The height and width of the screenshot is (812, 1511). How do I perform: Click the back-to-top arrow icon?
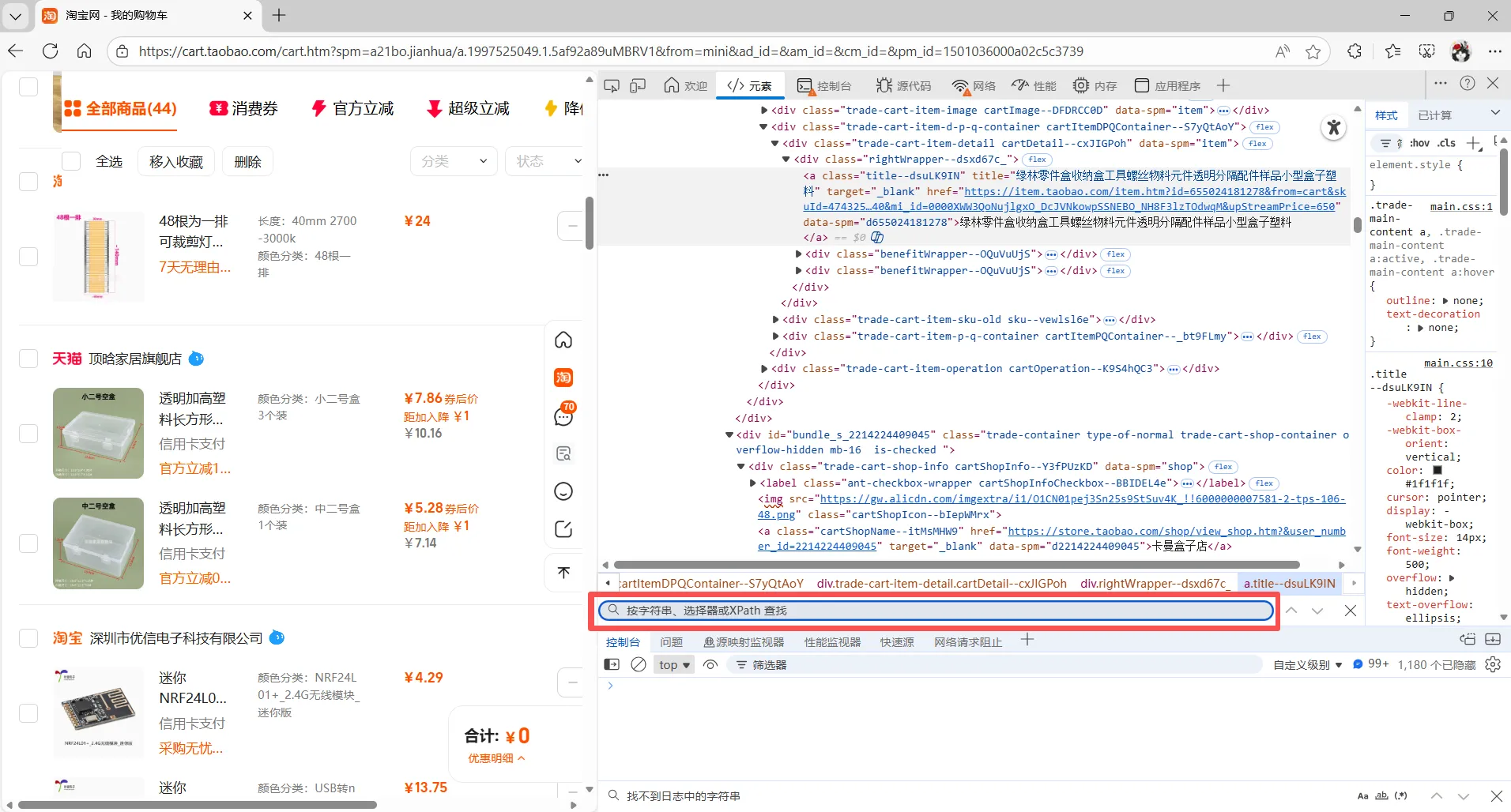click(563, 573)
